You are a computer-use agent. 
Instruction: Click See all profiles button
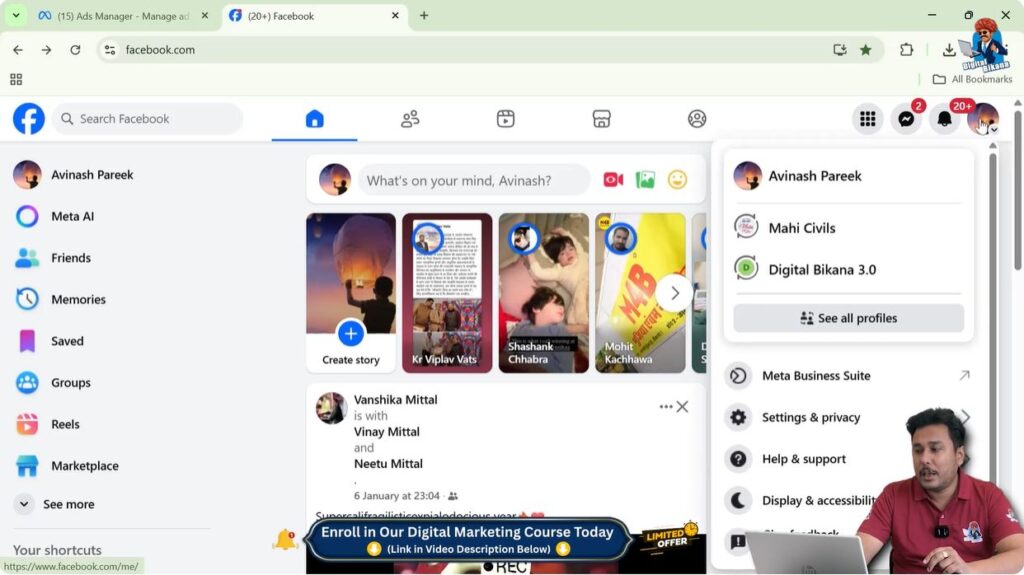[x=848, y=318]
